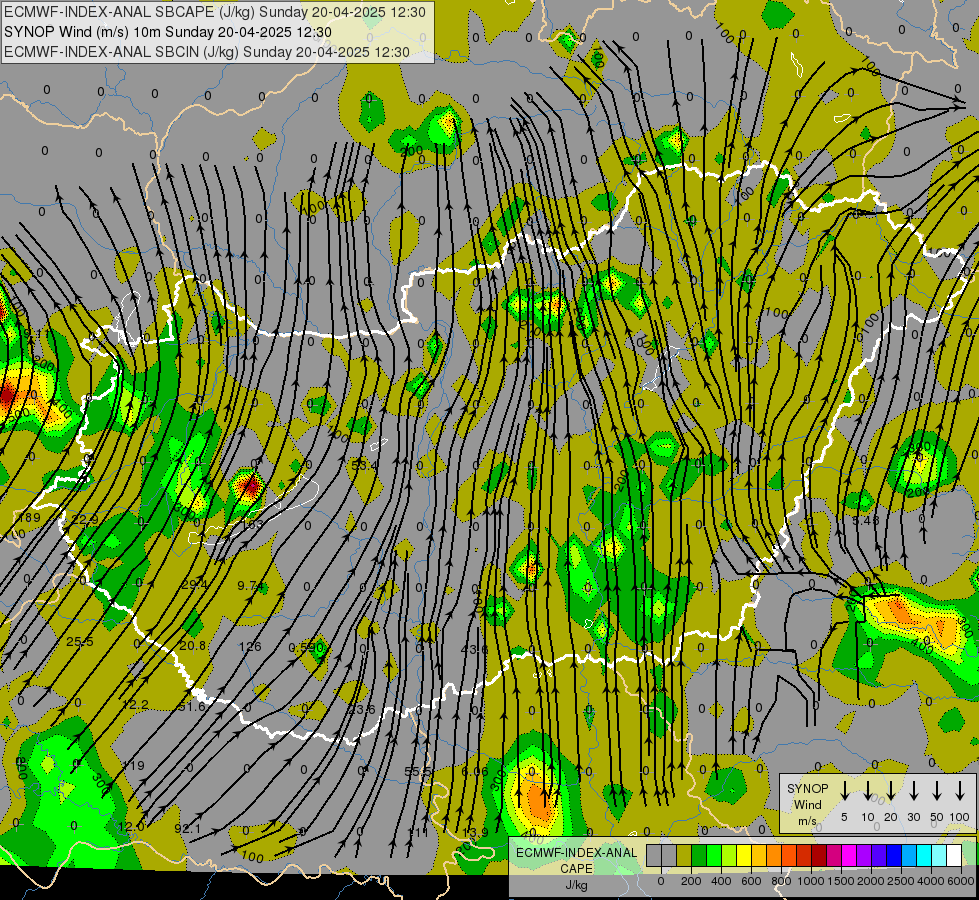The height and width of the screenshot is (900, 979).
Task: Click the 1000 label on CAPE color scale
Action: (811, 881)
